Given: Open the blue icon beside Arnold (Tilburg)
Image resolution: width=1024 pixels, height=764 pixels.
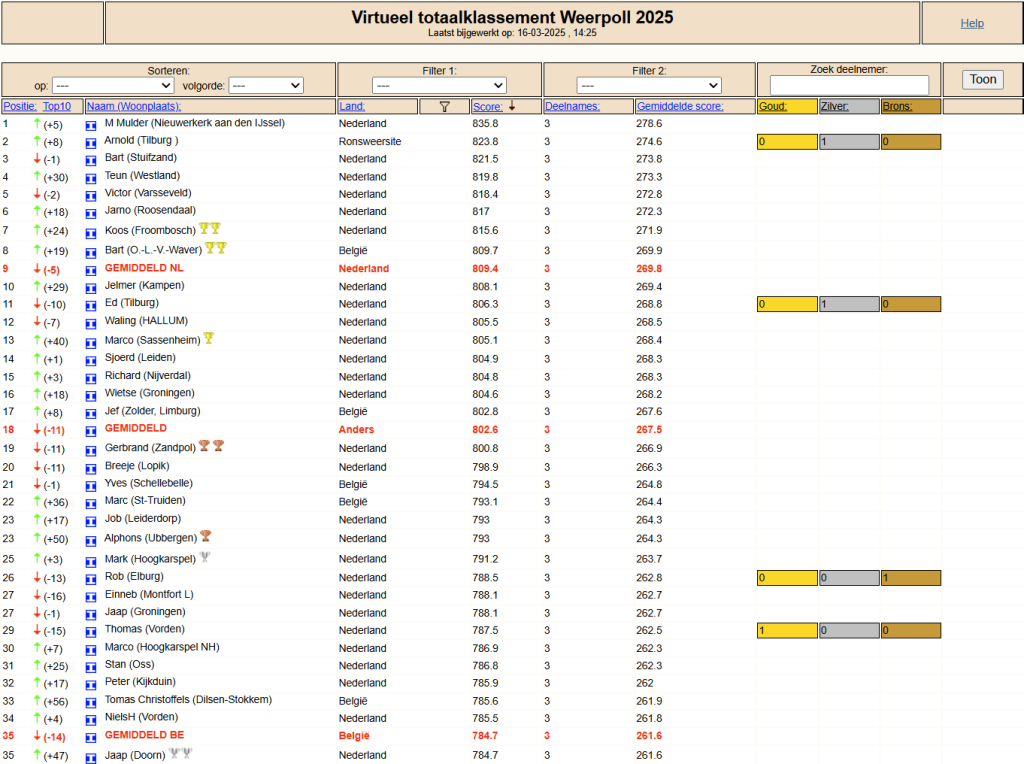Looking at the screenshot, I should pyautogui.click(x=91, y=143).
